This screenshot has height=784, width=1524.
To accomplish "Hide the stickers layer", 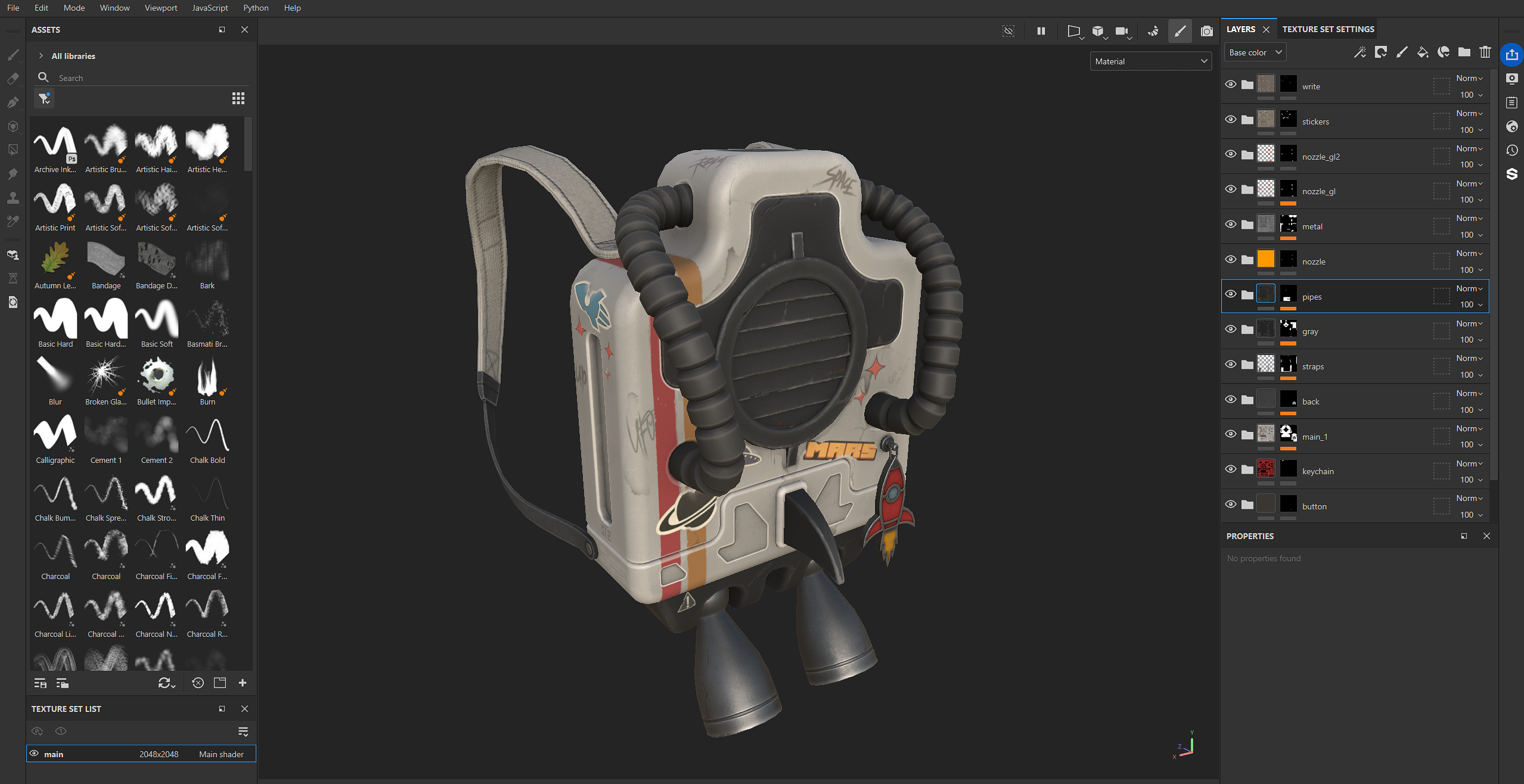I will 1230,119.
